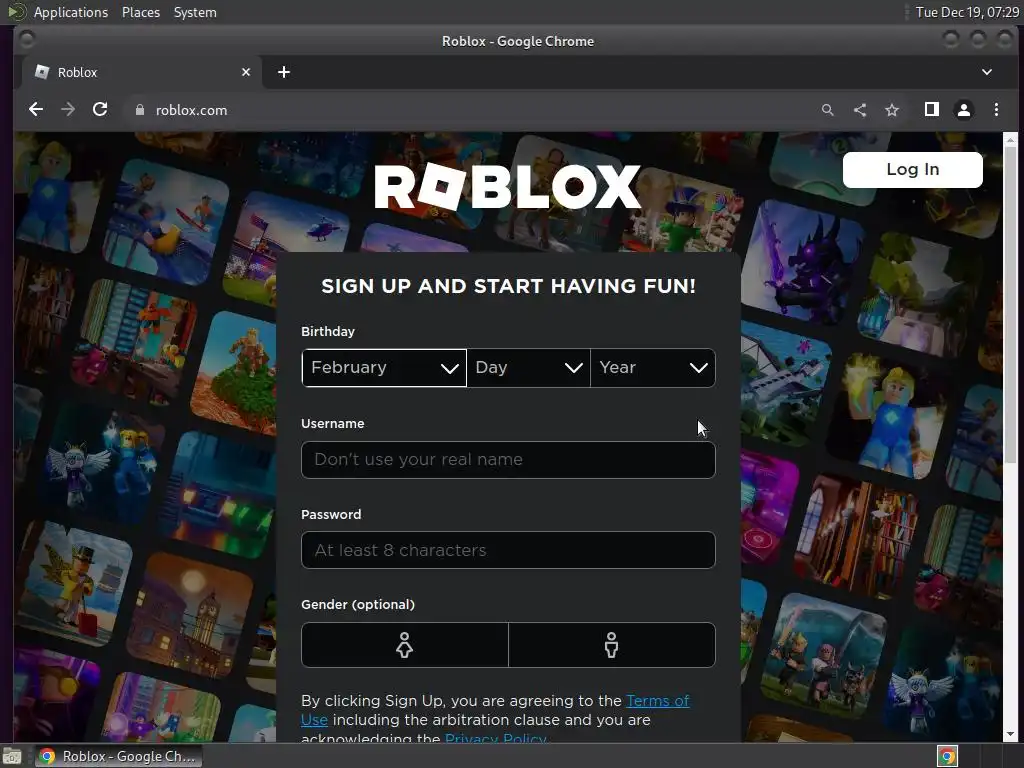The height and width of the screenshot is (768, 1024).
Task: Open the Places menu
Action: pyautogui.click(x=140, y=12)
